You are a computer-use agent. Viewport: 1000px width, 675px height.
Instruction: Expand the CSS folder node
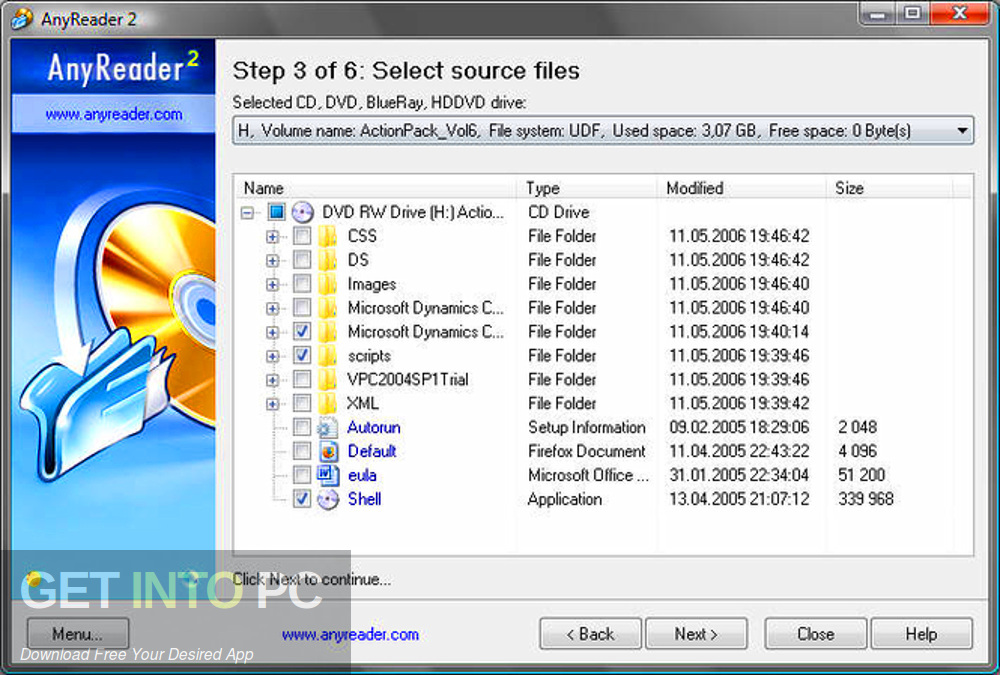point(272,237)
